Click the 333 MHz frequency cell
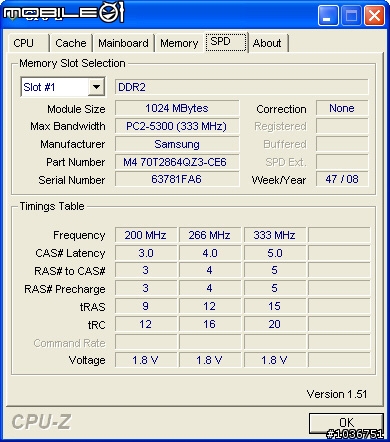This screenshot has height=442, width=390. [x=275, y=235]
